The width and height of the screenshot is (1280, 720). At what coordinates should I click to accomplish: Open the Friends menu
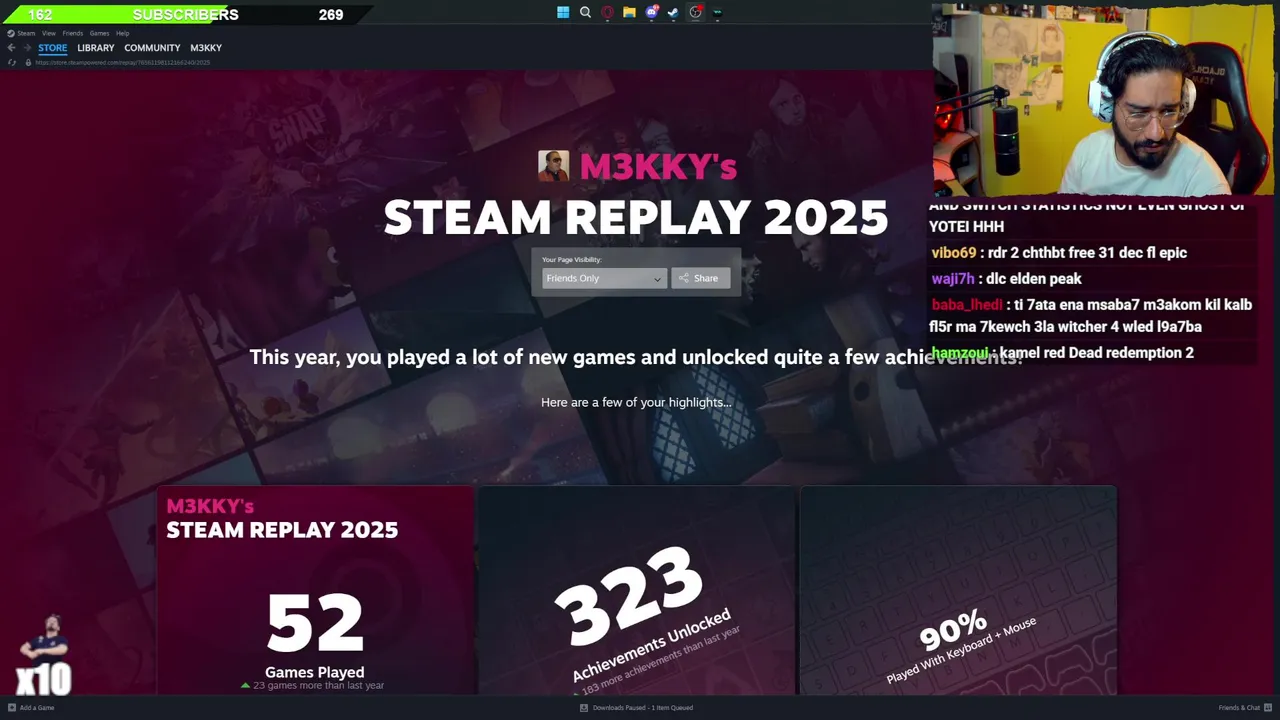click(73, 33)
